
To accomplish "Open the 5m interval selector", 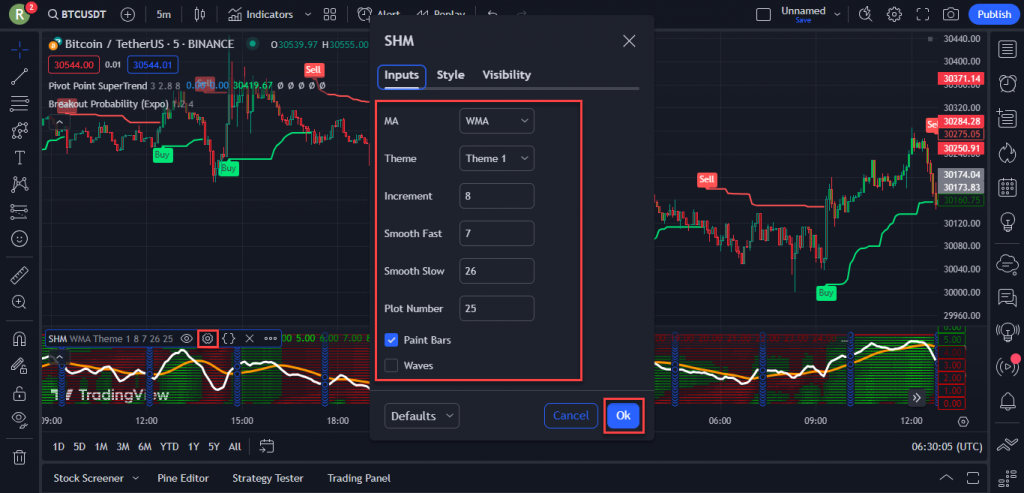I will 163,14.
